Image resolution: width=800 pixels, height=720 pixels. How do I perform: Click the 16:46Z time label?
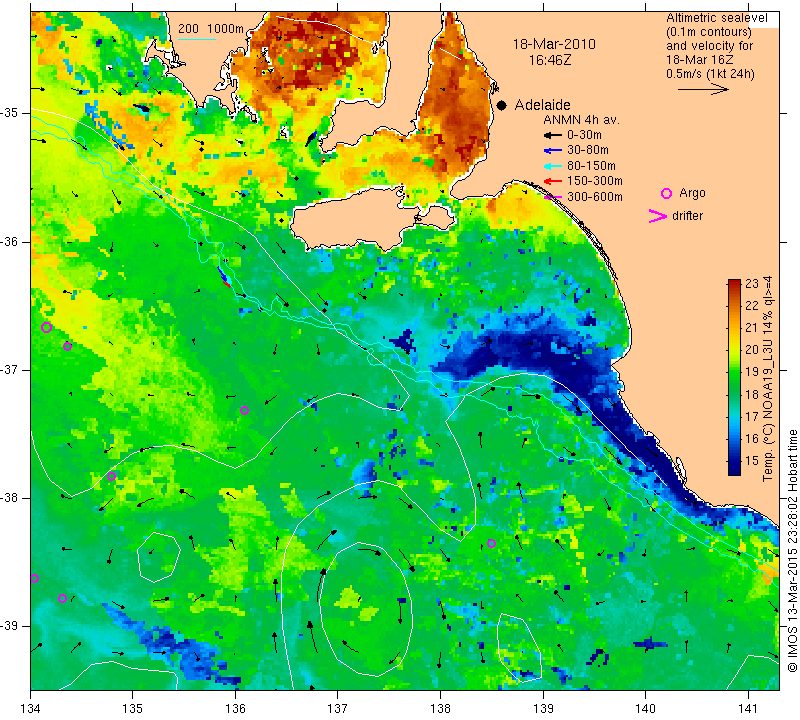tap(549, 60)
